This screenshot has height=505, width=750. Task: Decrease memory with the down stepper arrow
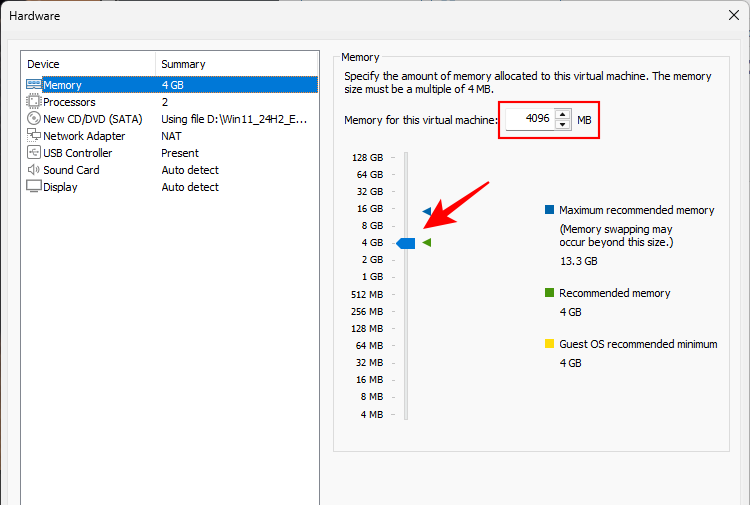[x=562, y=125]
